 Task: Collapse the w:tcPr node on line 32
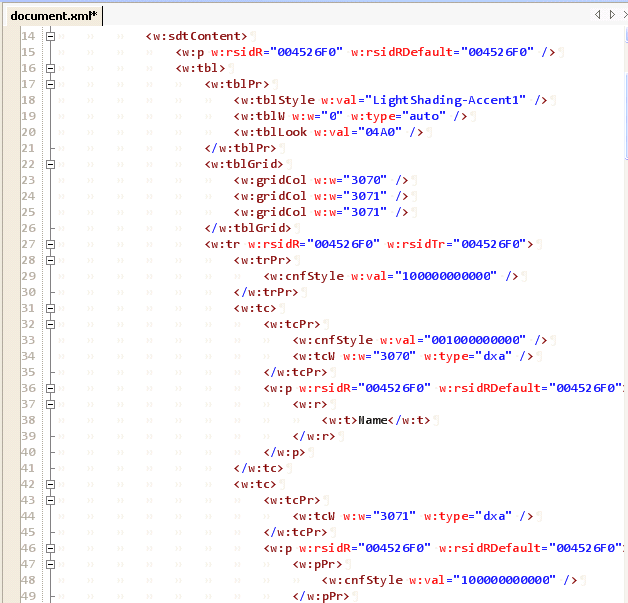click(x=50, y=324)
